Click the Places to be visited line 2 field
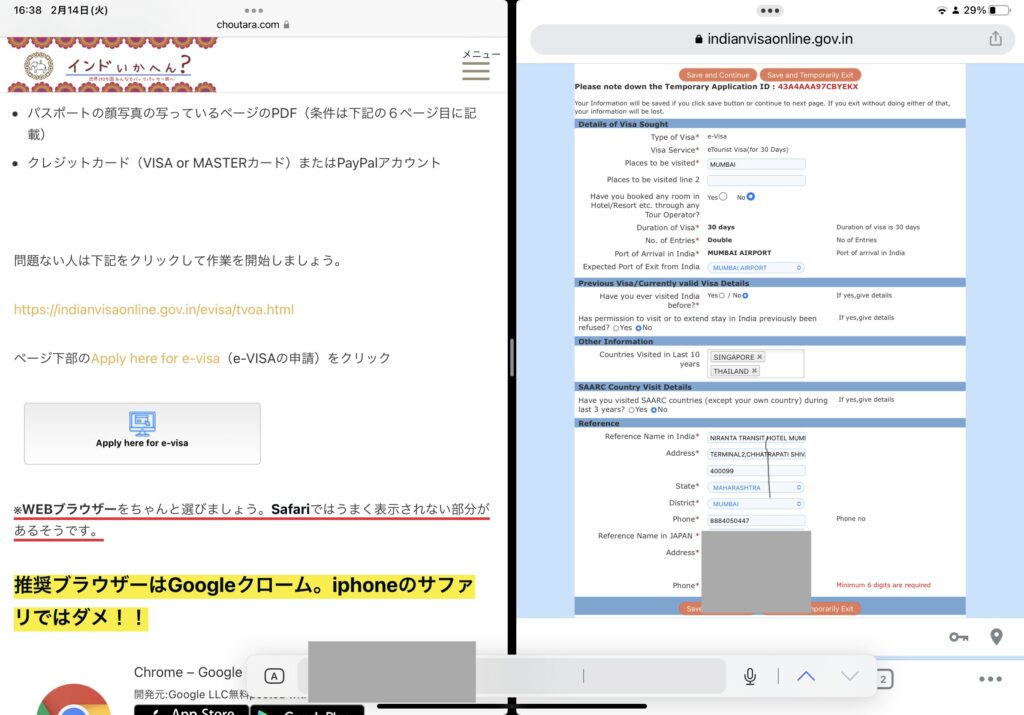The height and width of the screenshot is (715, 1024). click(755, 181)
